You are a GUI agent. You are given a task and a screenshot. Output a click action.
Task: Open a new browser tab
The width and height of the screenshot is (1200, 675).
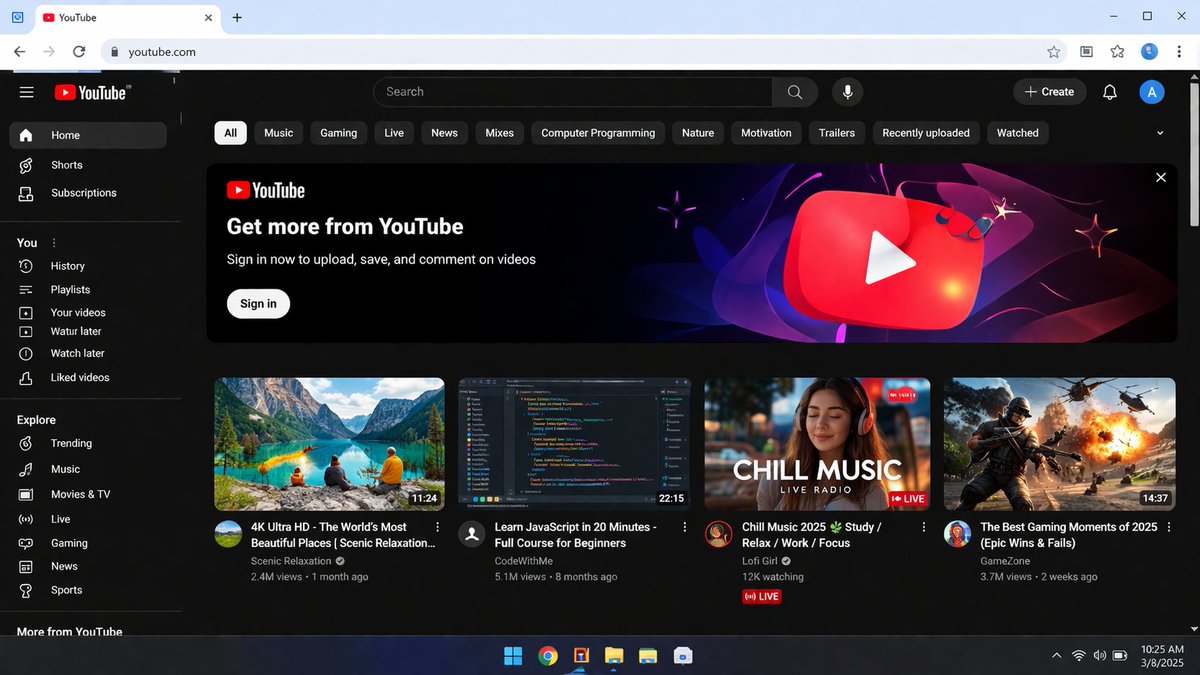coord(237,17)
